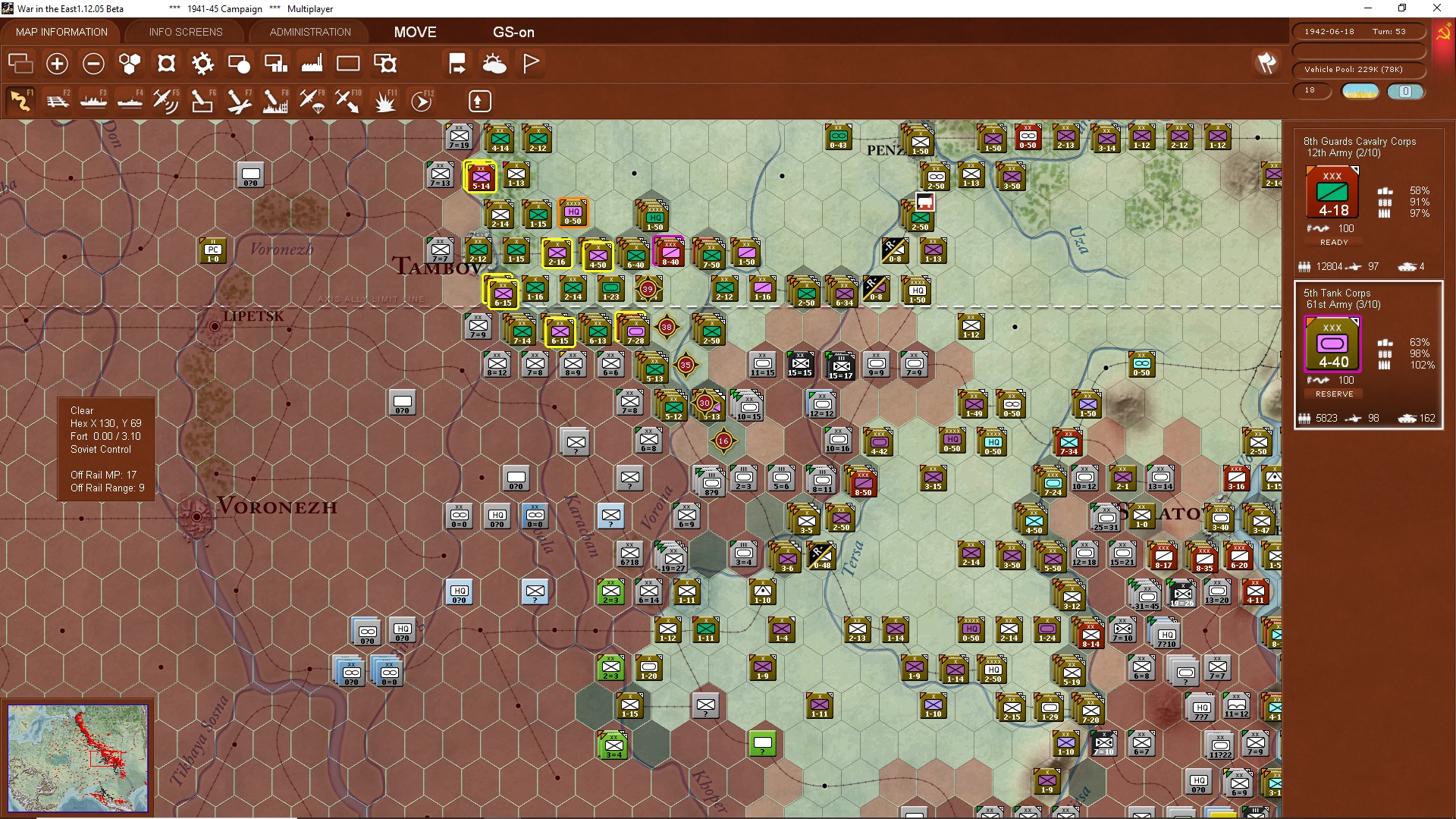Click the Voronezh city marker

click(x=196, y=516)
